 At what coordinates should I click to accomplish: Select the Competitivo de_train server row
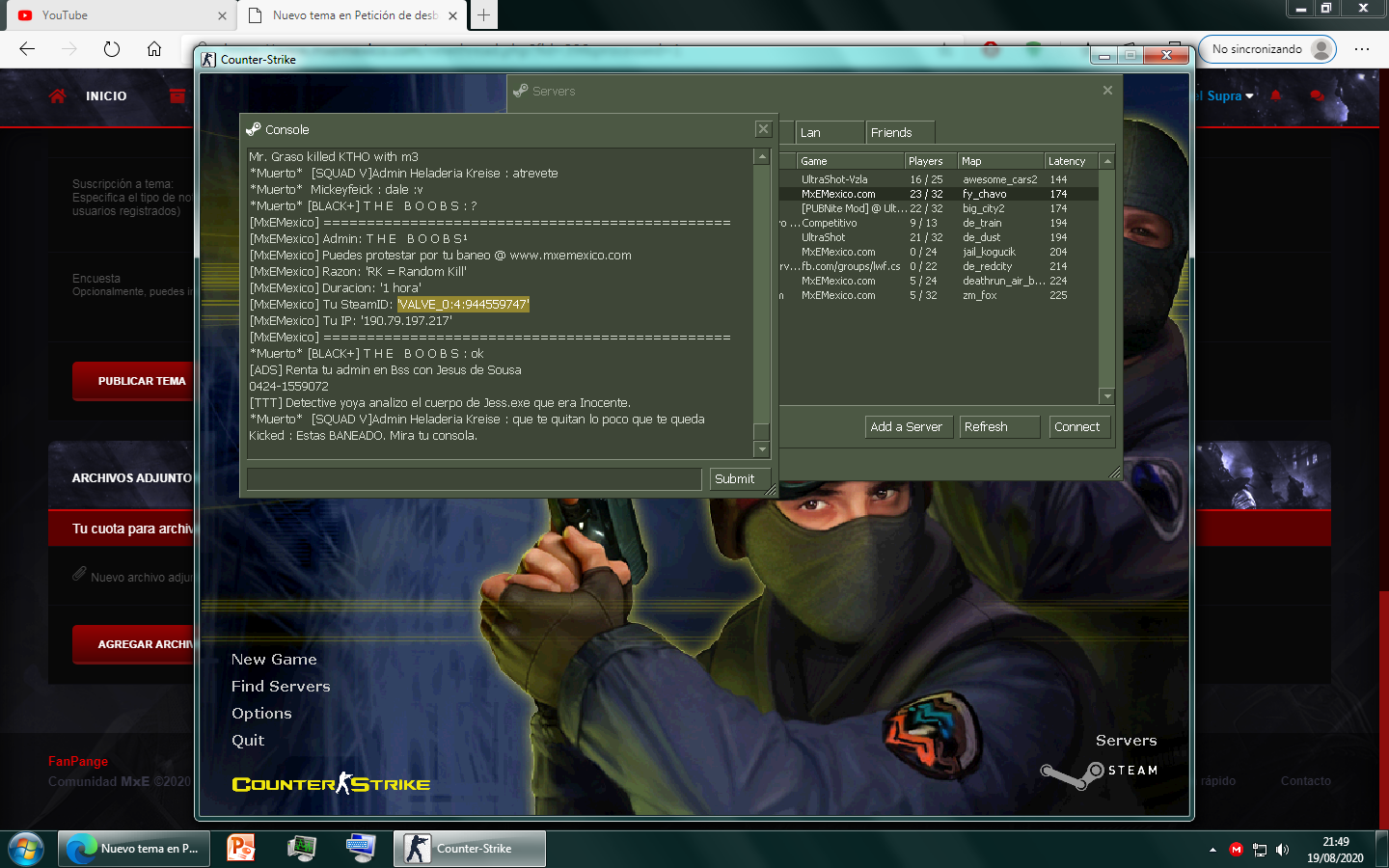[938, 223]
